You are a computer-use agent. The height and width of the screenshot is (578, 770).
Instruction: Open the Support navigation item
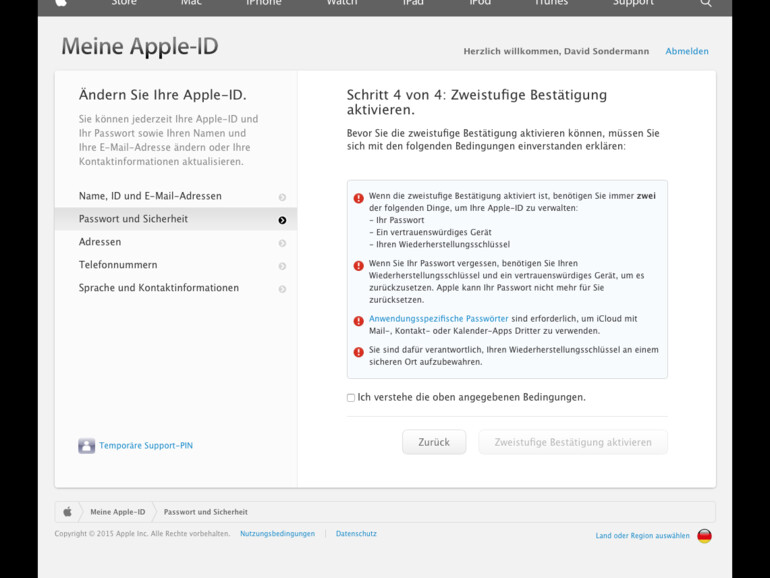coord(633,3)
